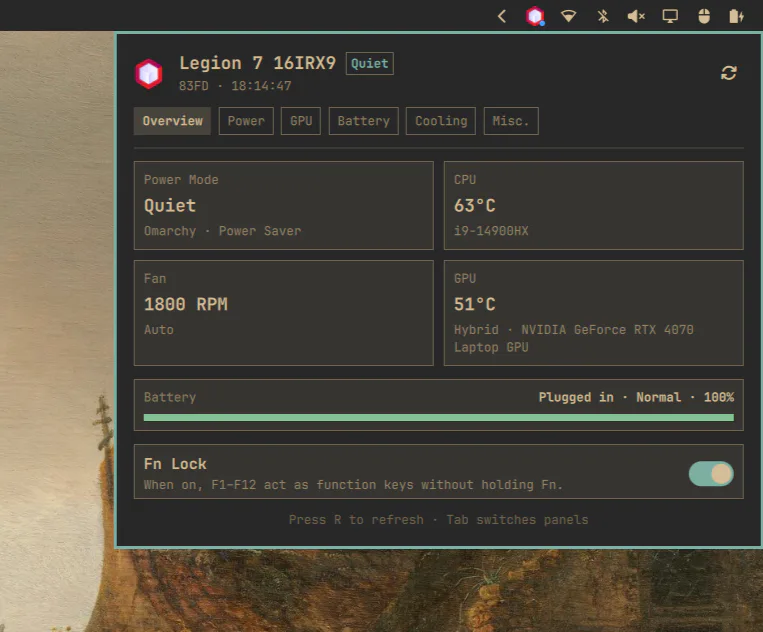Select the Overview tab
This screenshot has height=632, width=763.
pos(172,121)
